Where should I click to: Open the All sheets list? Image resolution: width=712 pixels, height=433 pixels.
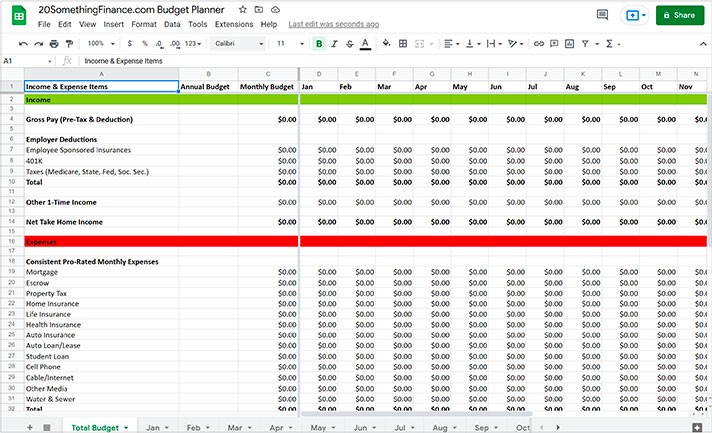click(x=47, y=428)
